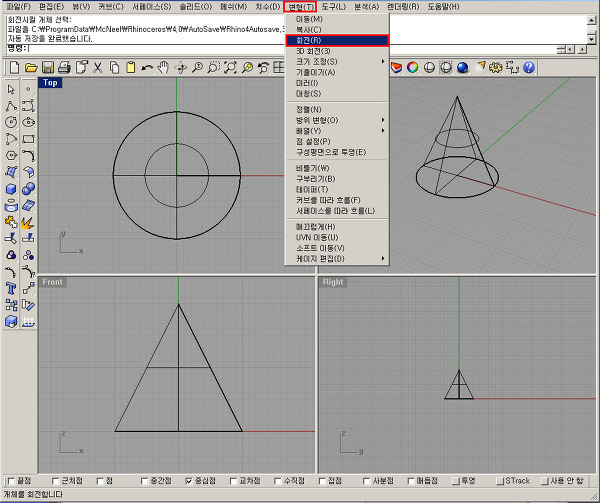The width and height of the screenshot is (600, 503).
Task: Expand the 배열(Y) submenu
Action: 337,131
